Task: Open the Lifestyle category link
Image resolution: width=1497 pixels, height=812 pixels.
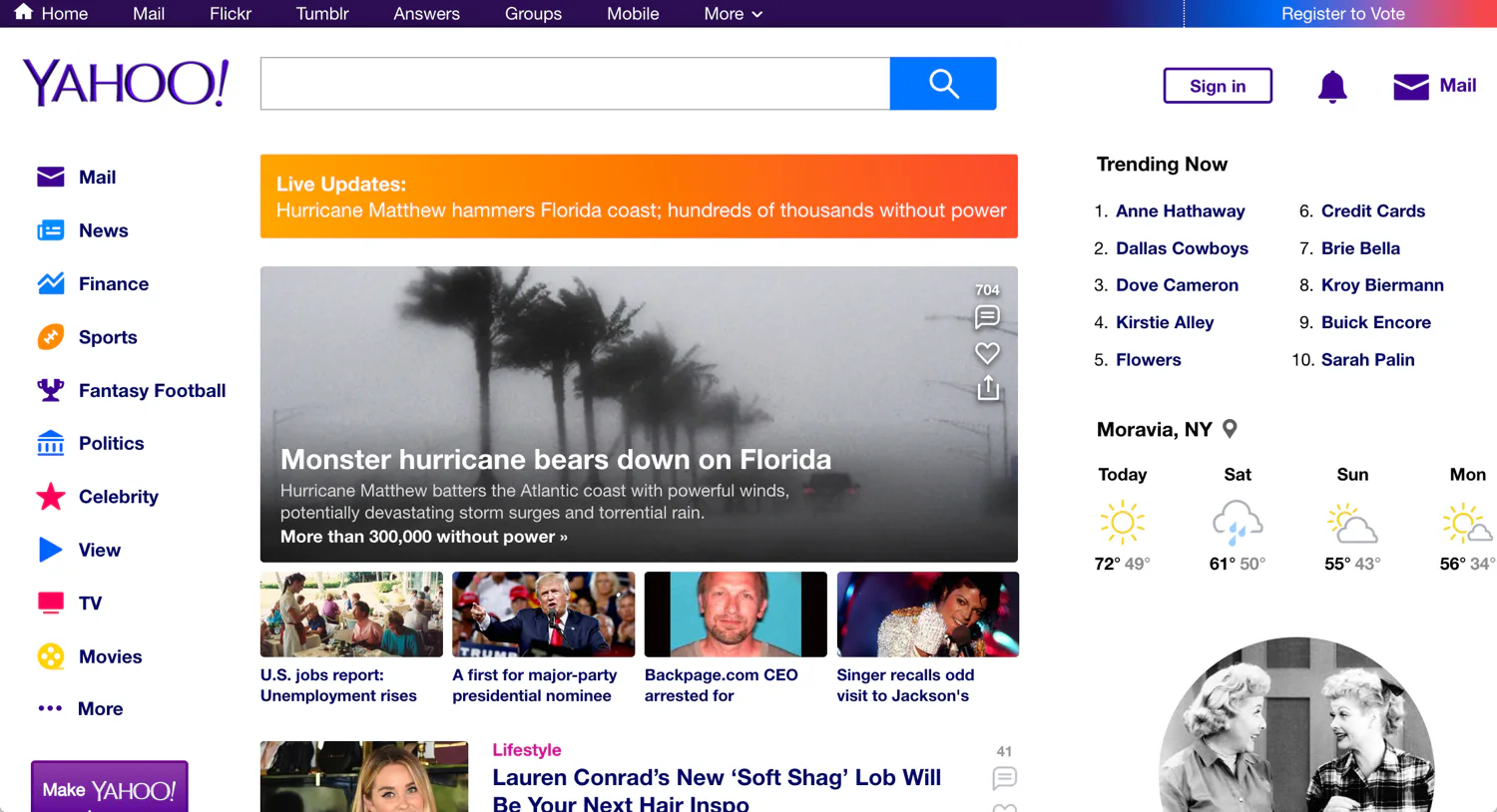Action: [x=527, y=750]
